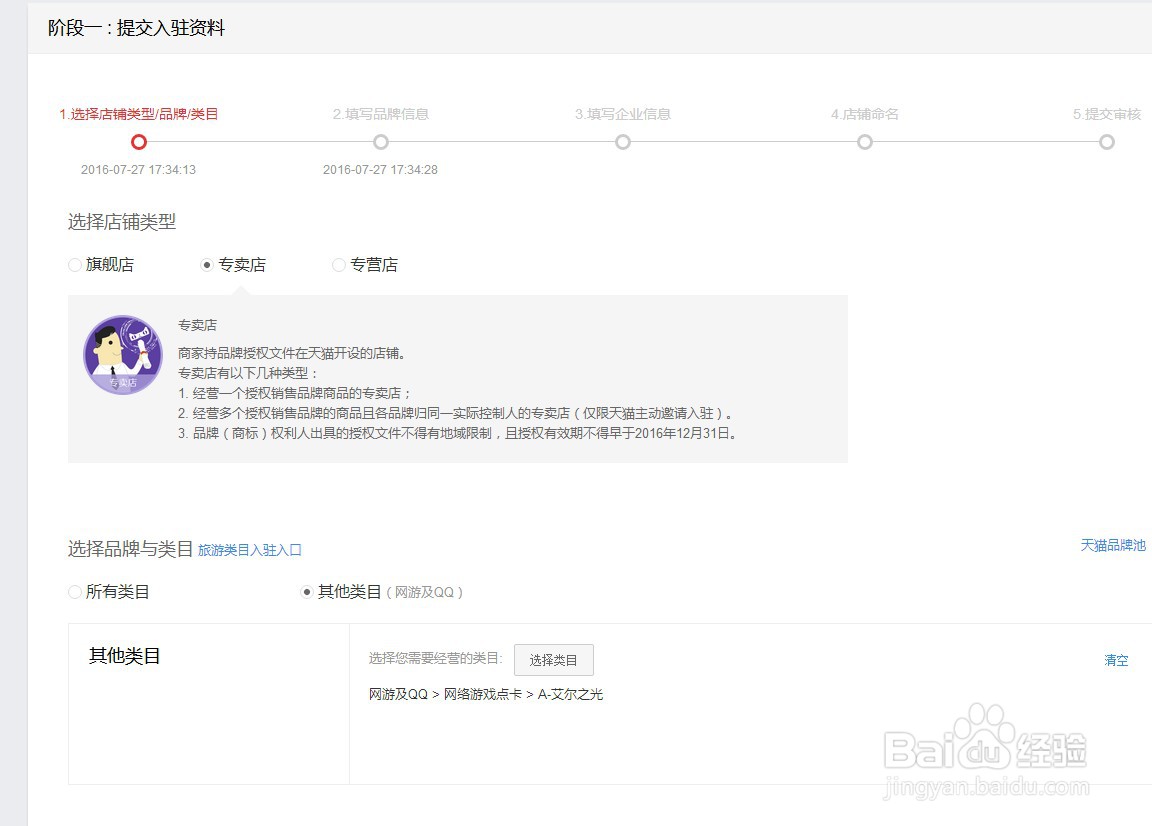The width and height of the screenshot is (1152, 826).
Task: Click the line about 授权有效期不得早于2016年12月31日
Action: [457, 434]
